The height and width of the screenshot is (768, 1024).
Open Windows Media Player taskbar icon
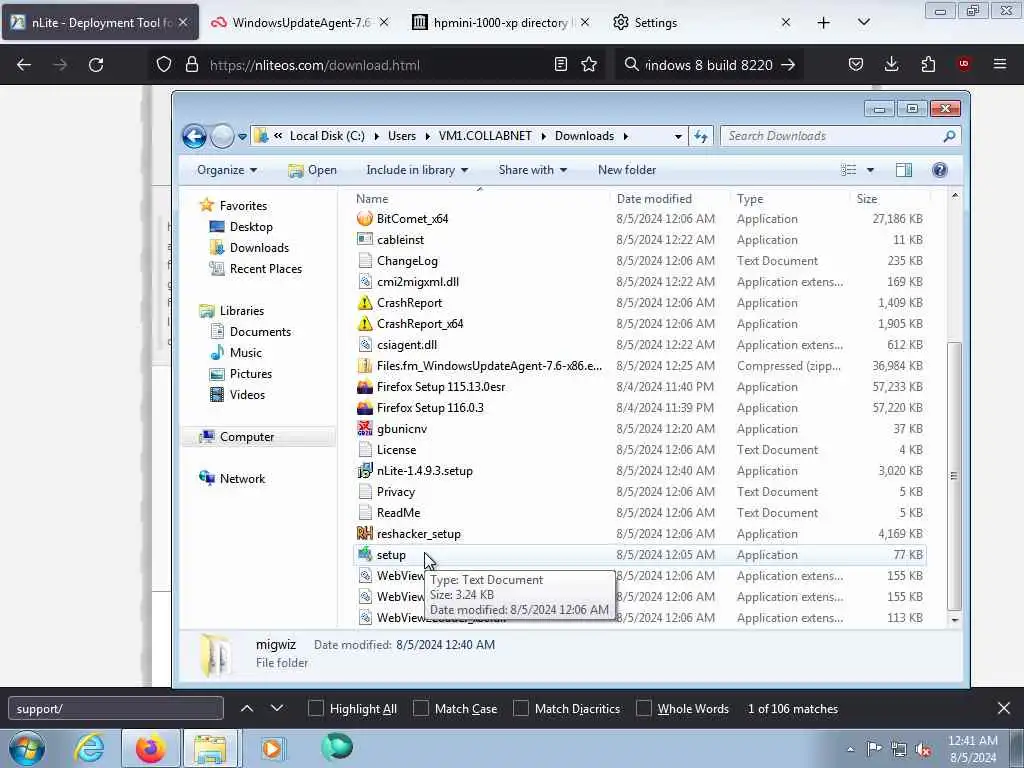click(272, 748)
